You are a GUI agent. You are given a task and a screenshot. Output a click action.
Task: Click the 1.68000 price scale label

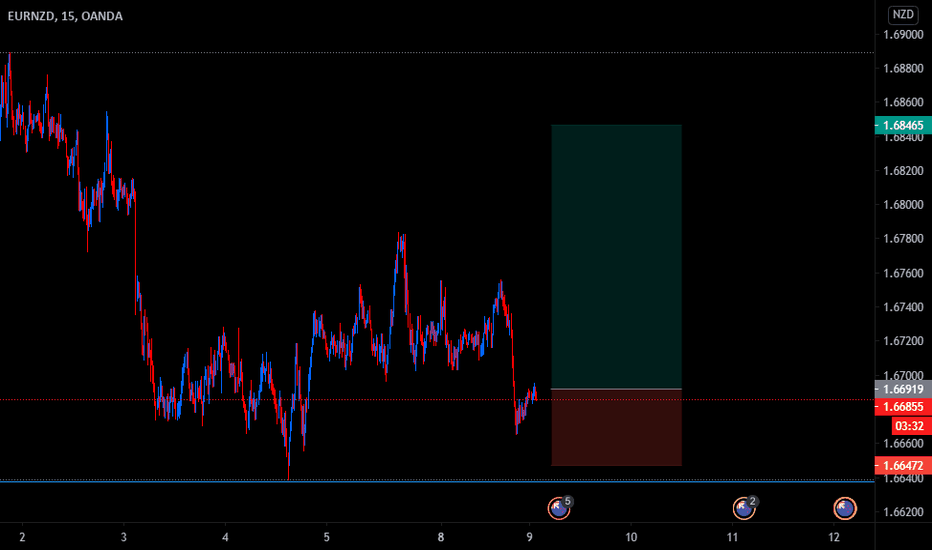(x=903, y=205)
